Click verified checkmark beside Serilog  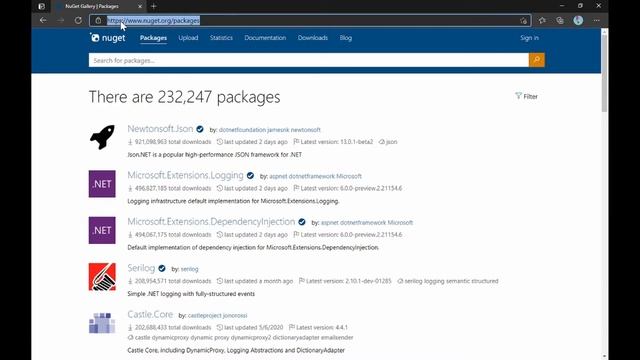(162, 269)
